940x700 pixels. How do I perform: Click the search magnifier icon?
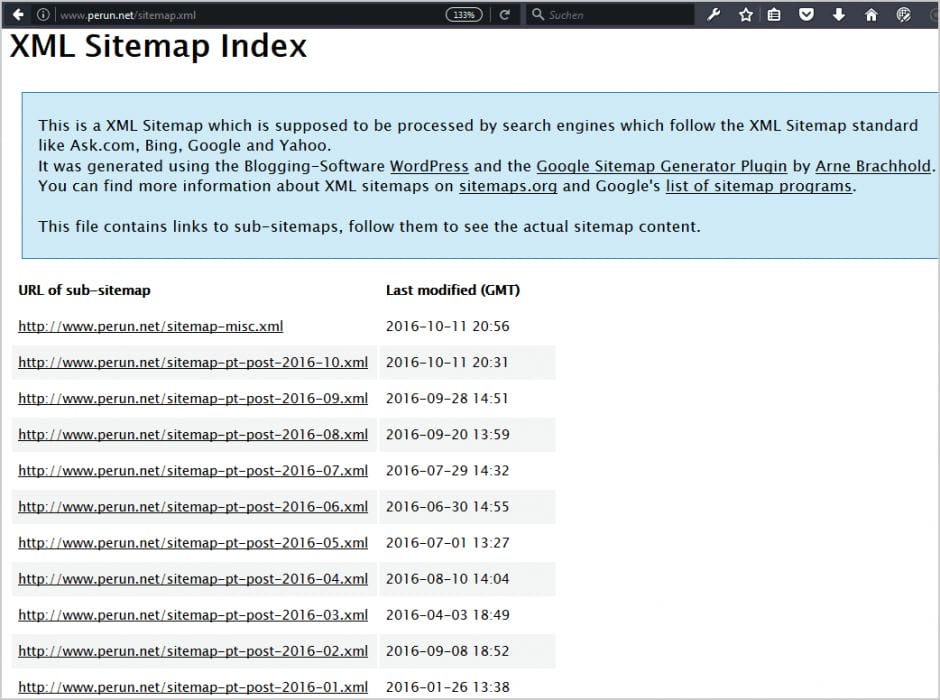point(538,14)
